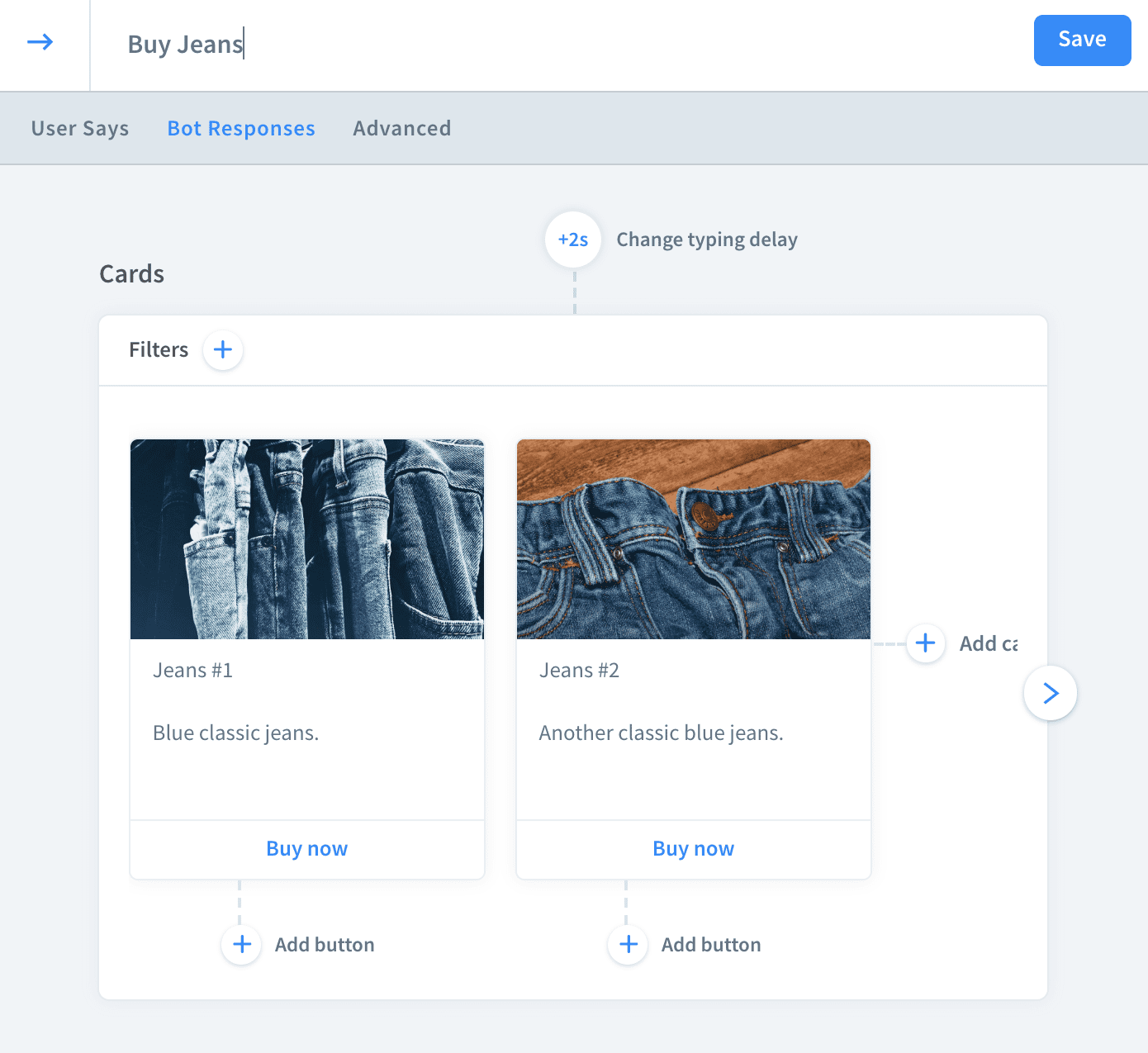Click the plus icon to add card
This screenshot has height=1053, width=1148.
pos(925,643)
